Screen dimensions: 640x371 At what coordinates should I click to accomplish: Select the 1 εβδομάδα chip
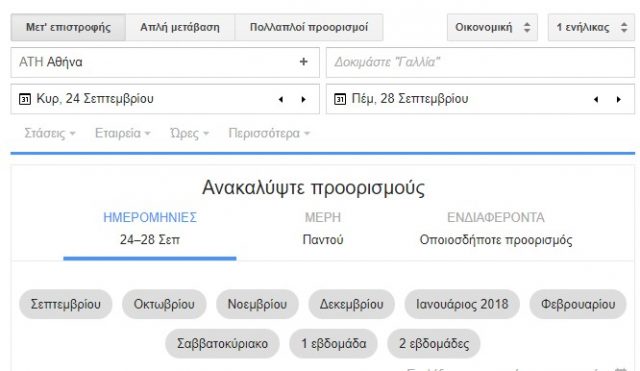(x=333, y=344)
